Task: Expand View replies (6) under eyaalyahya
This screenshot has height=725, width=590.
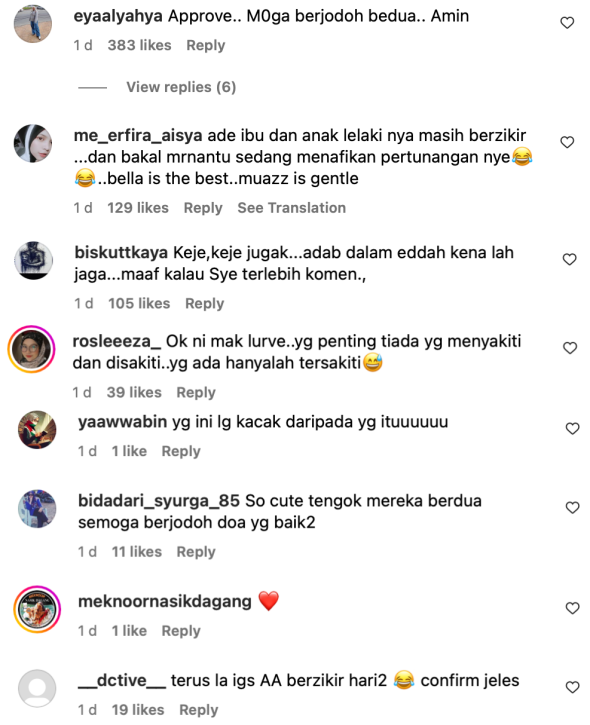Action: [181, 87]
